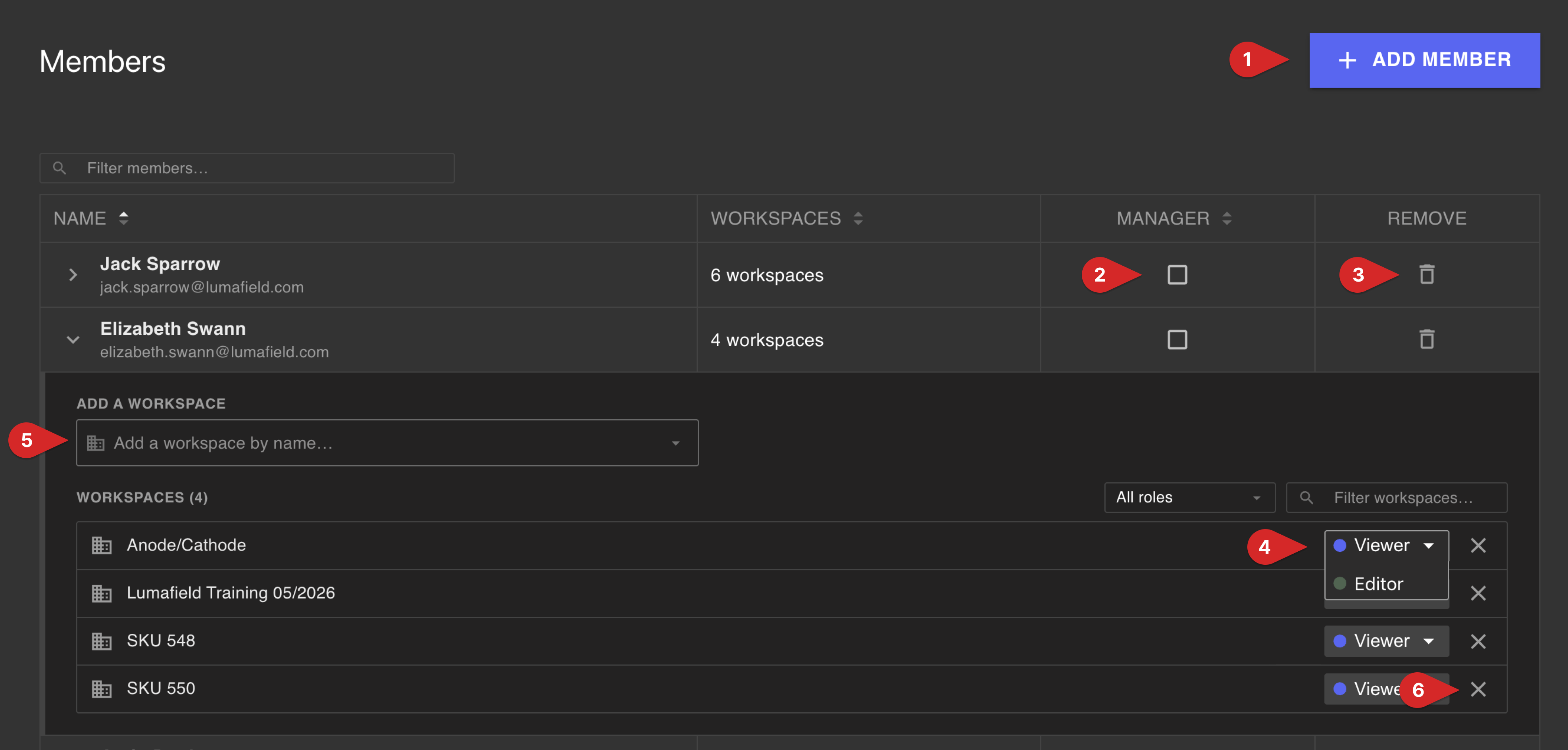Click the Anode/Cathode workspace building icon
This screenshot has width=1568, height=750.
(102, 546)
